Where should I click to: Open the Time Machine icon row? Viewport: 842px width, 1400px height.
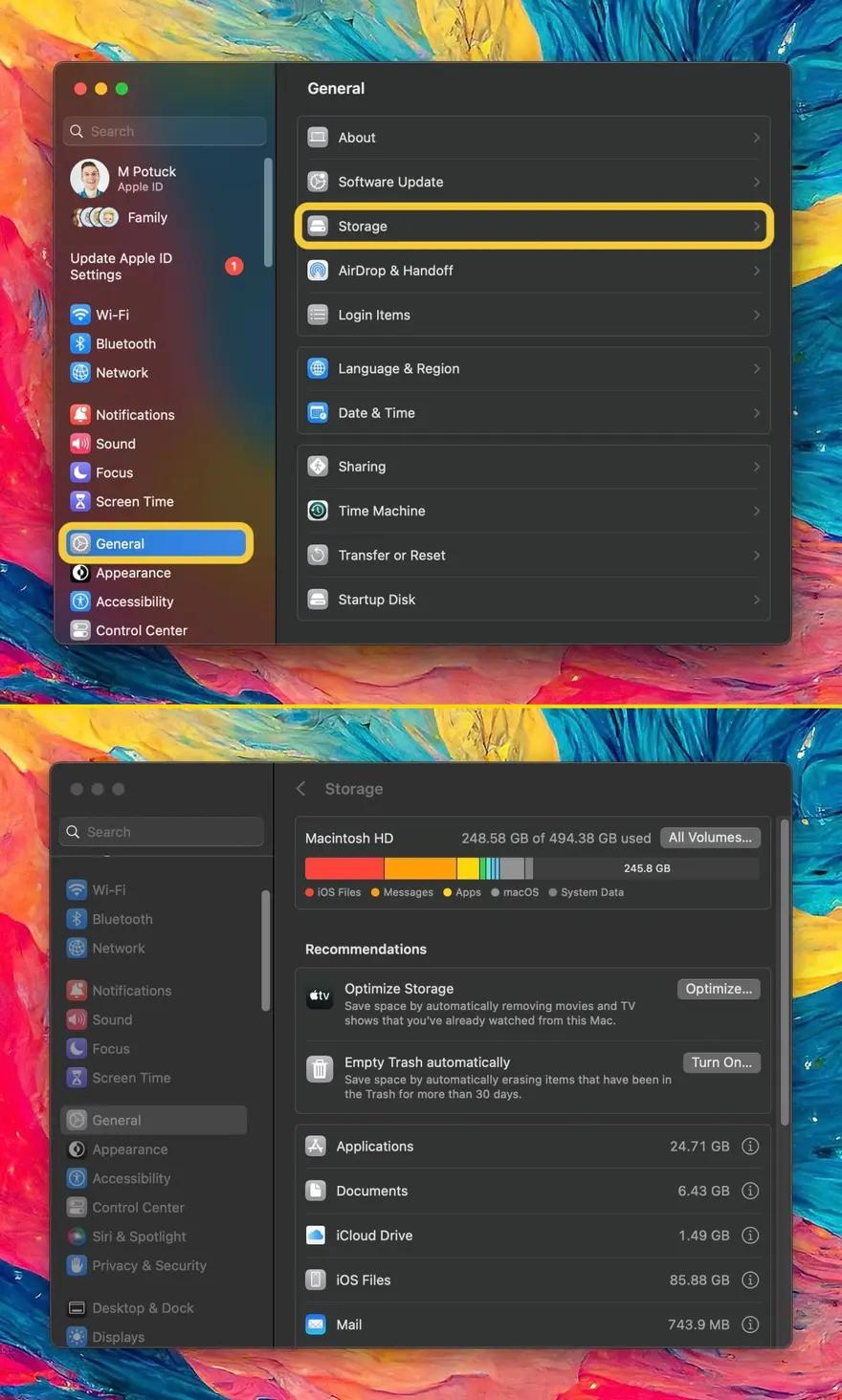pos(318,511)
